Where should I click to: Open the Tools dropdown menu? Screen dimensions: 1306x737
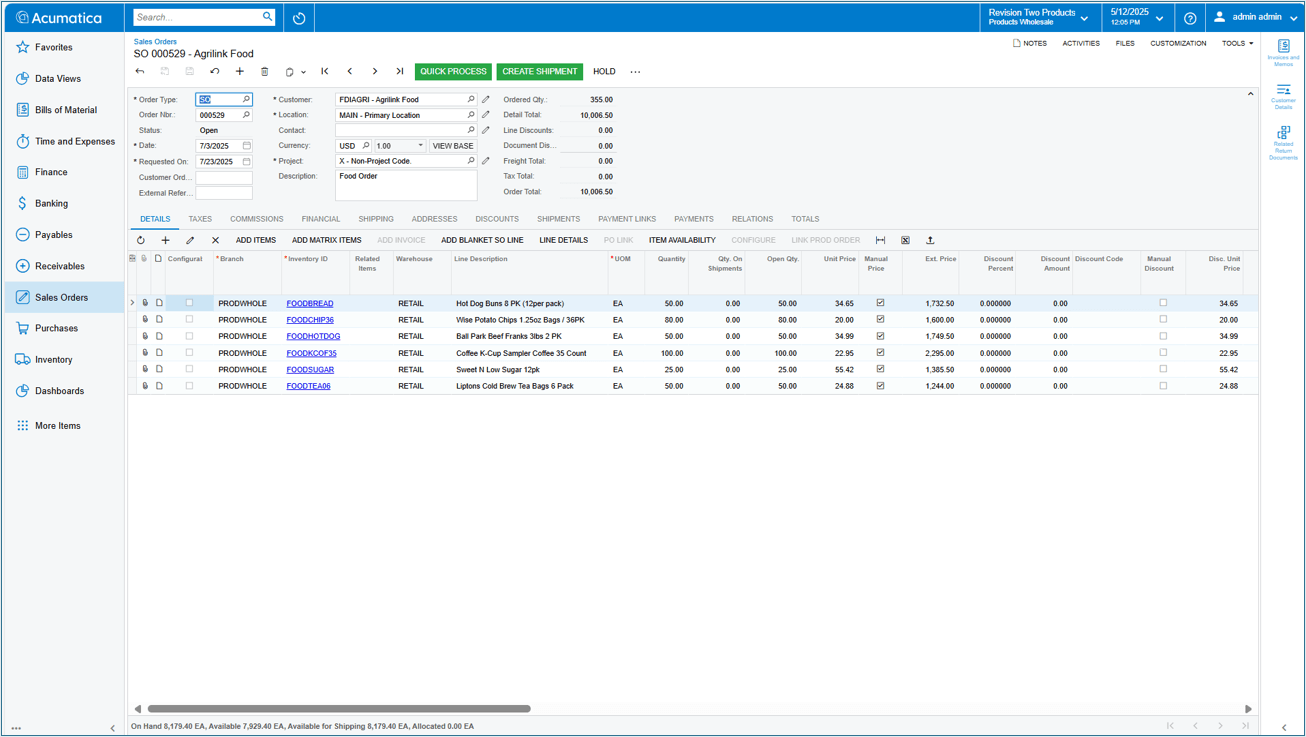point(1237,44)
